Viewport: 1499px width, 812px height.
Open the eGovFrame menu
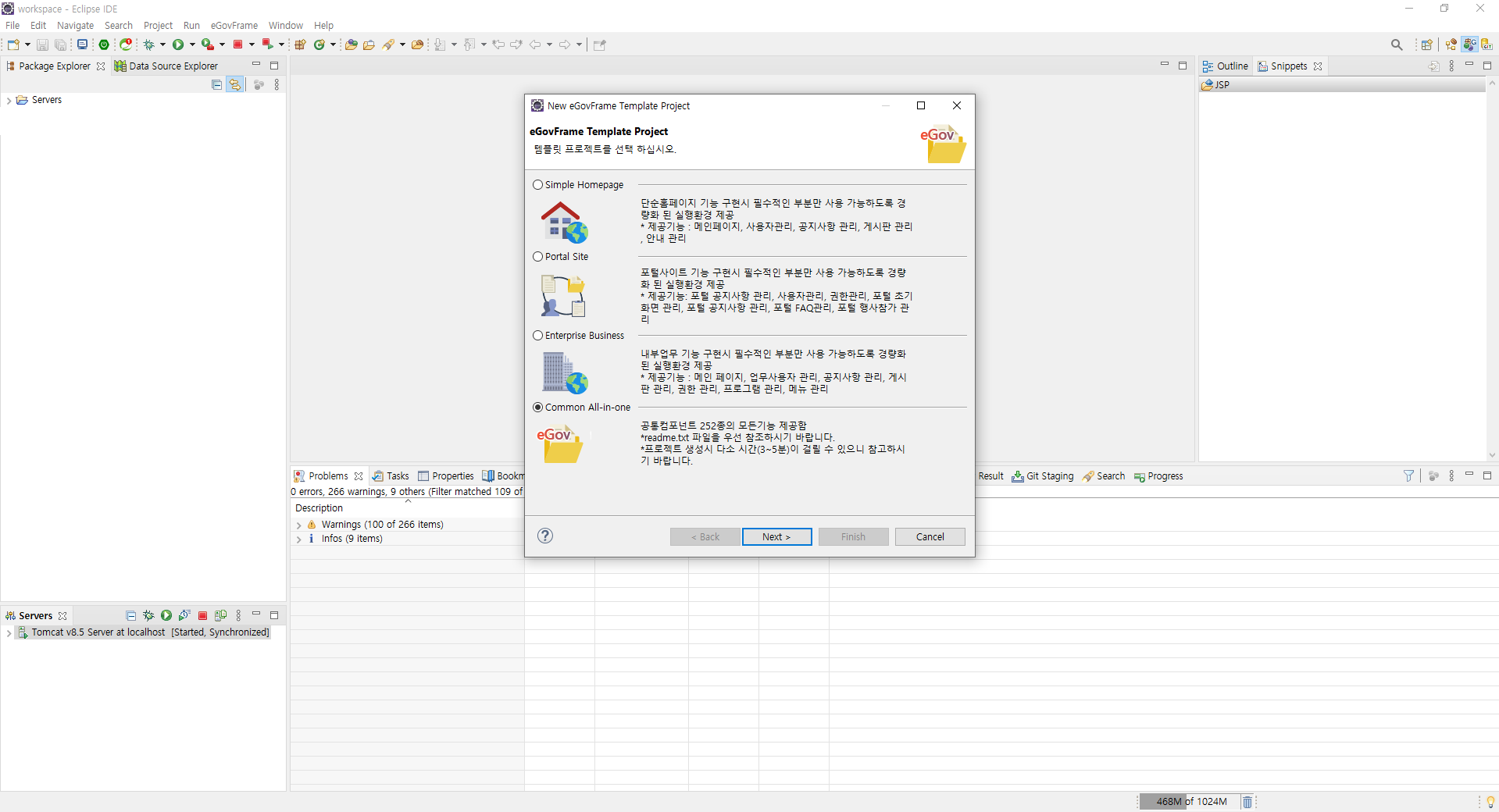234,26
